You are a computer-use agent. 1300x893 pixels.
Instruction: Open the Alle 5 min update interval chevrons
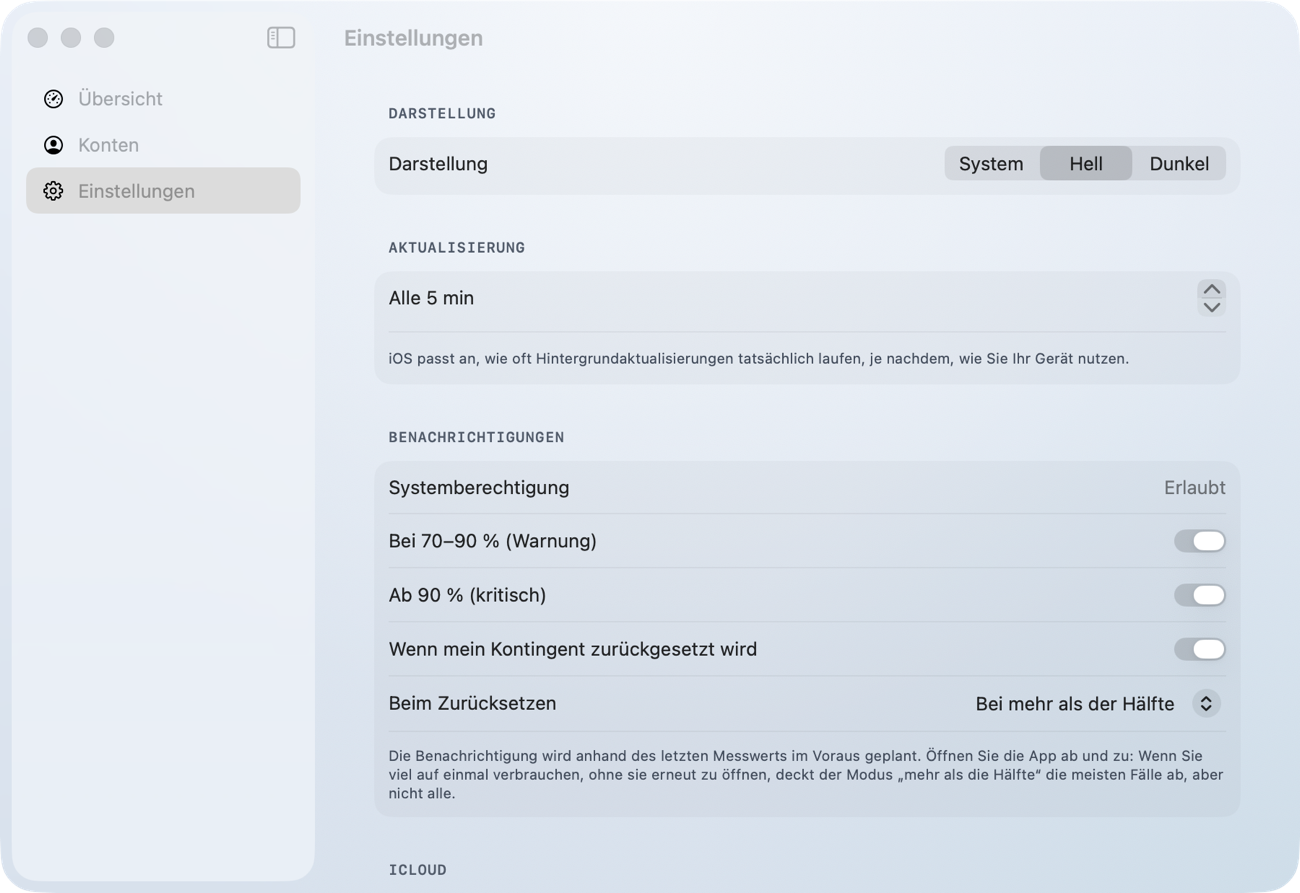point(1212,298)
